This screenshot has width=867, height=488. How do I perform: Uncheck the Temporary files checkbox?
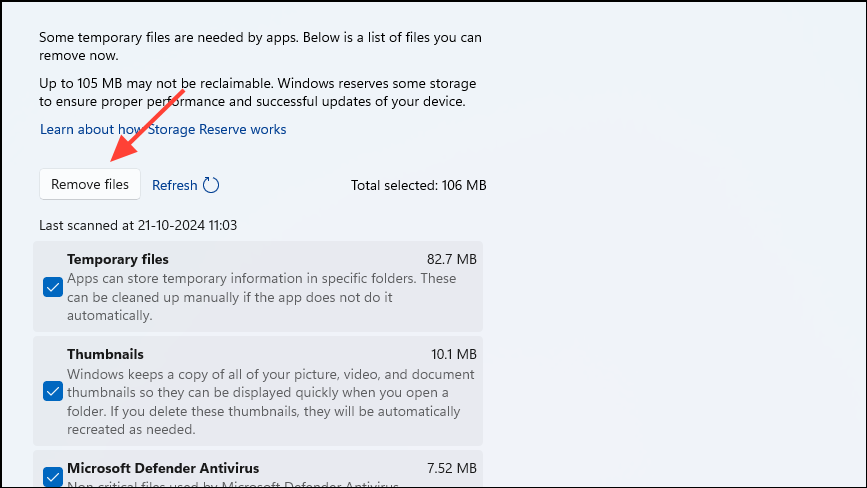[53, 287]
